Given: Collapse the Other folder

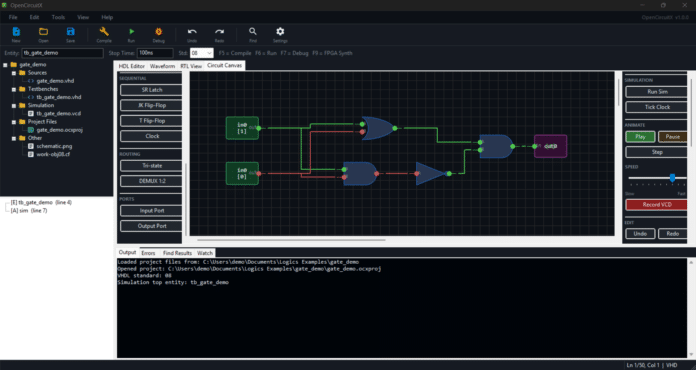Looking at the screenshot, I should (x=14, y=138).
